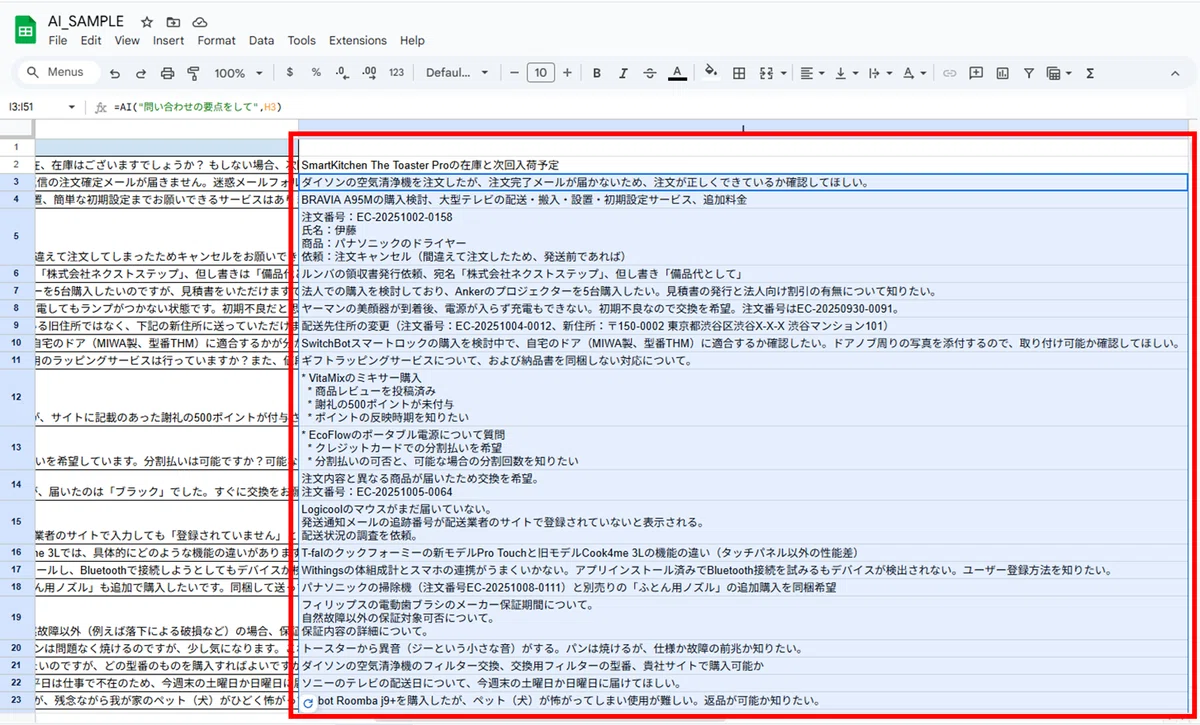Decrease decimal places
The image size is (1200, 725).
pos(342,73)
